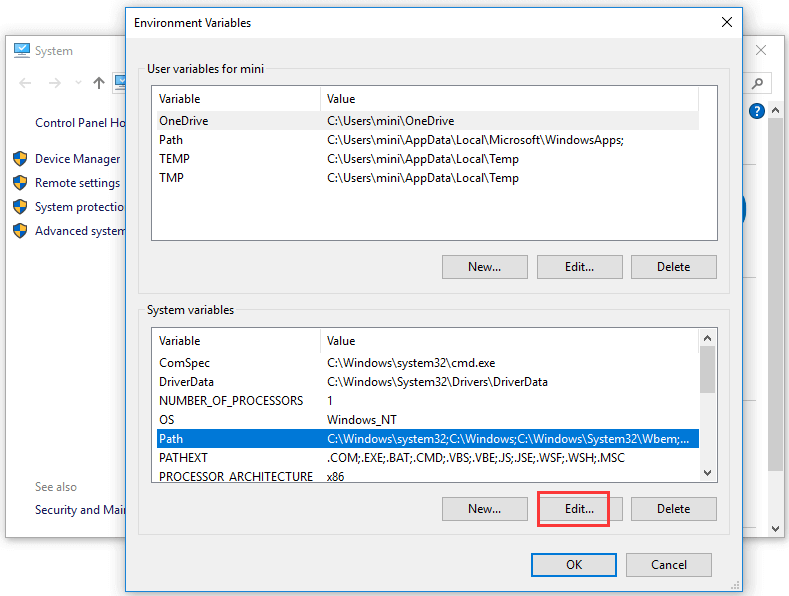
Task: Confirm with the OK button
Action: (574, 565)
